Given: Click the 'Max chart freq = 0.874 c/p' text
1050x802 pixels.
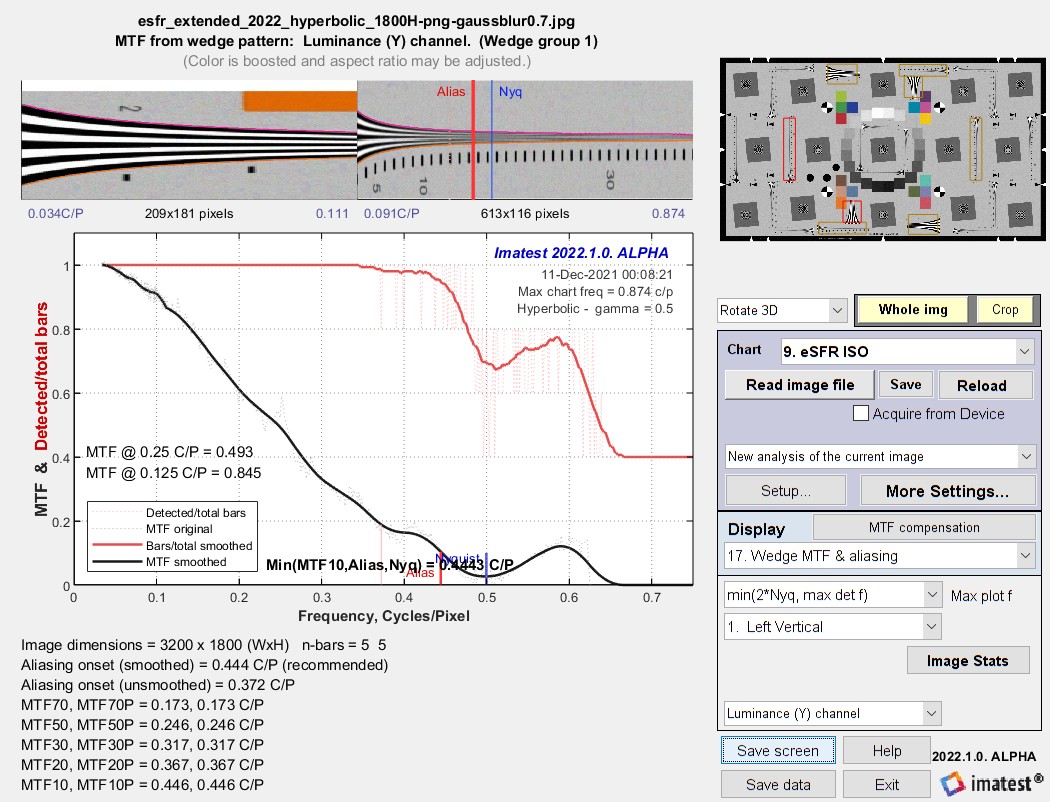Looking at the screenshot, I should point(595,292).
